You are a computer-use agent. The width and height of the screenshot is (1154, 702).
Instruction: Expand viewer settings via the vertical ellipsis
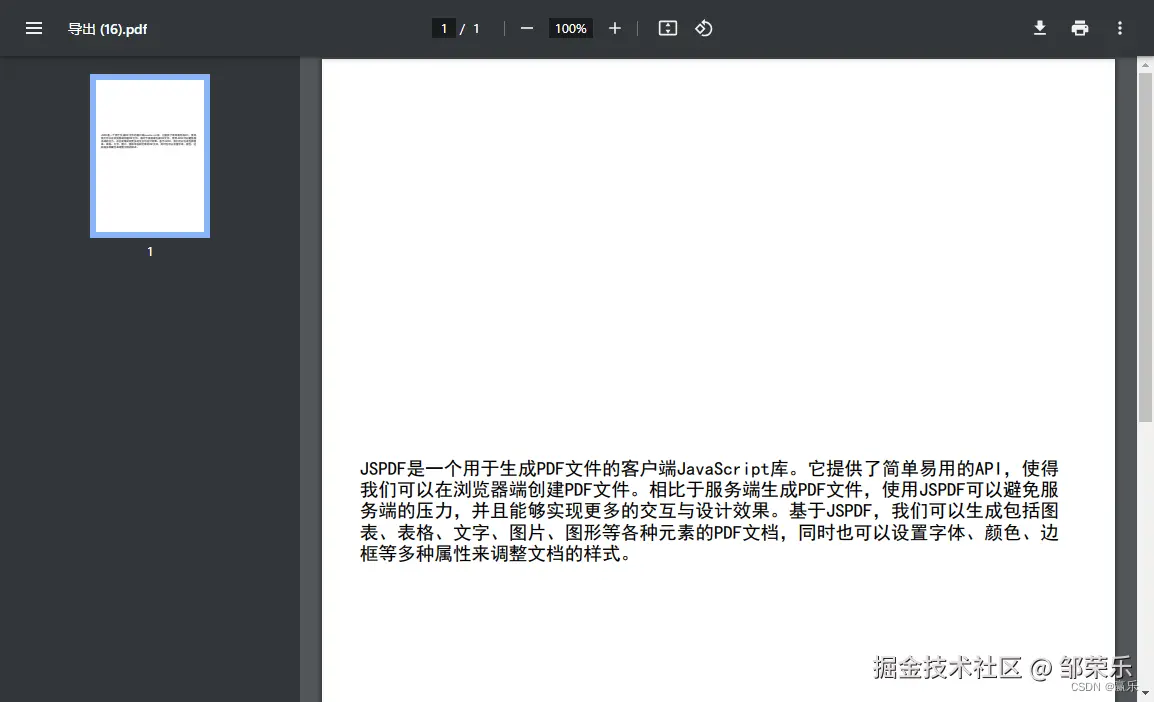pos(1120,28)
